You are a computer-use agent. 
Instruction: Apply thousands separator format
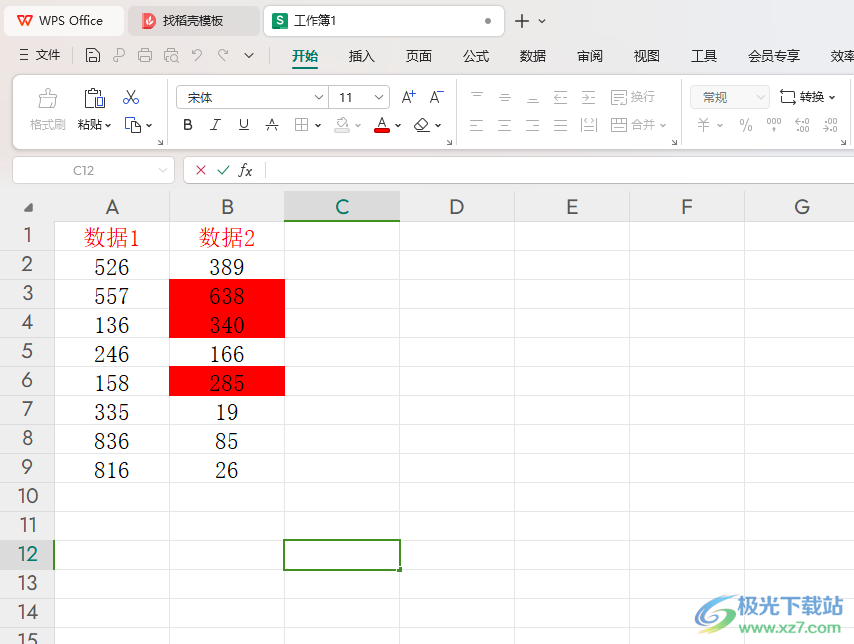(773, 125)
